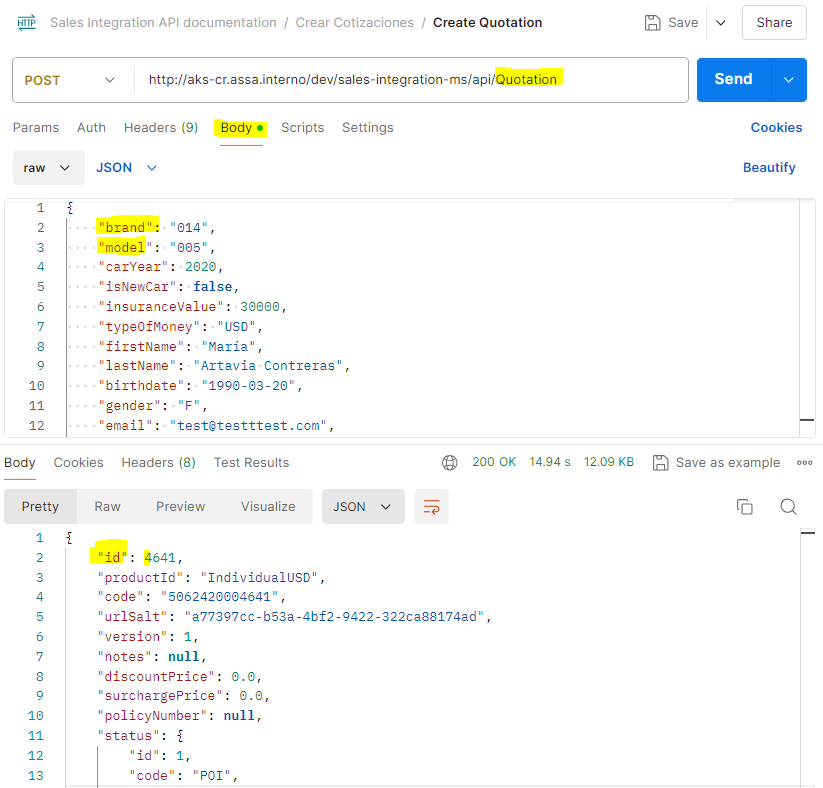This screenshot has height=788, width=823.
Task: Click the isNewCar value false
Action: pos(212,287)
